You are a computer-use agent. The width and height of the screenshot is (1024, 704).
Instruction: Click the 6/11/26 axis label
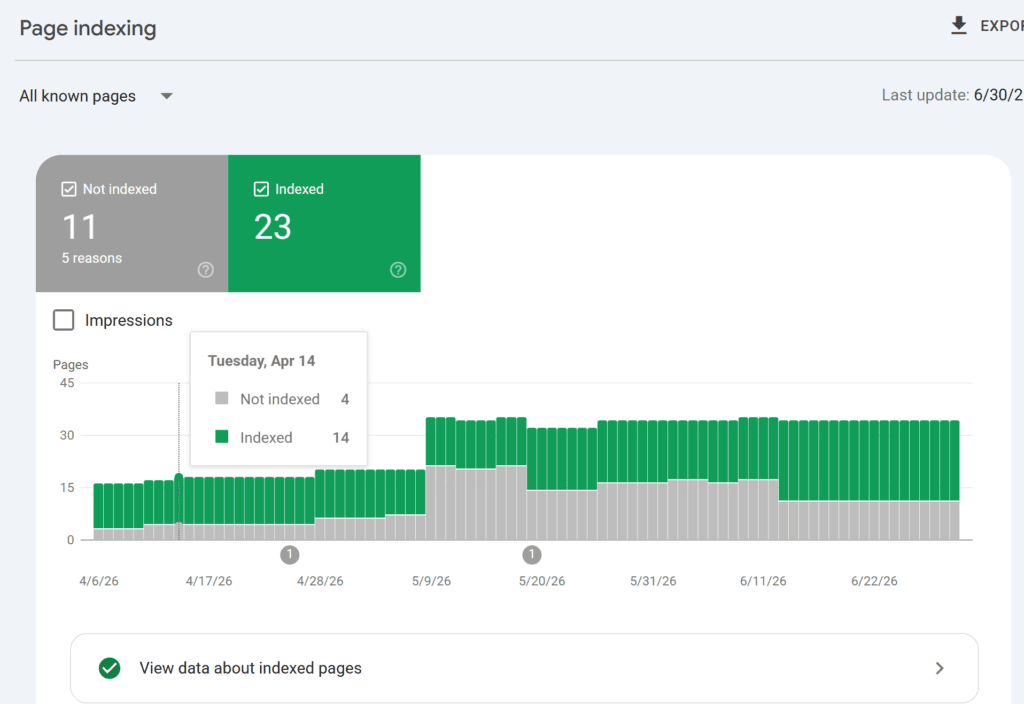click(763, 581)
